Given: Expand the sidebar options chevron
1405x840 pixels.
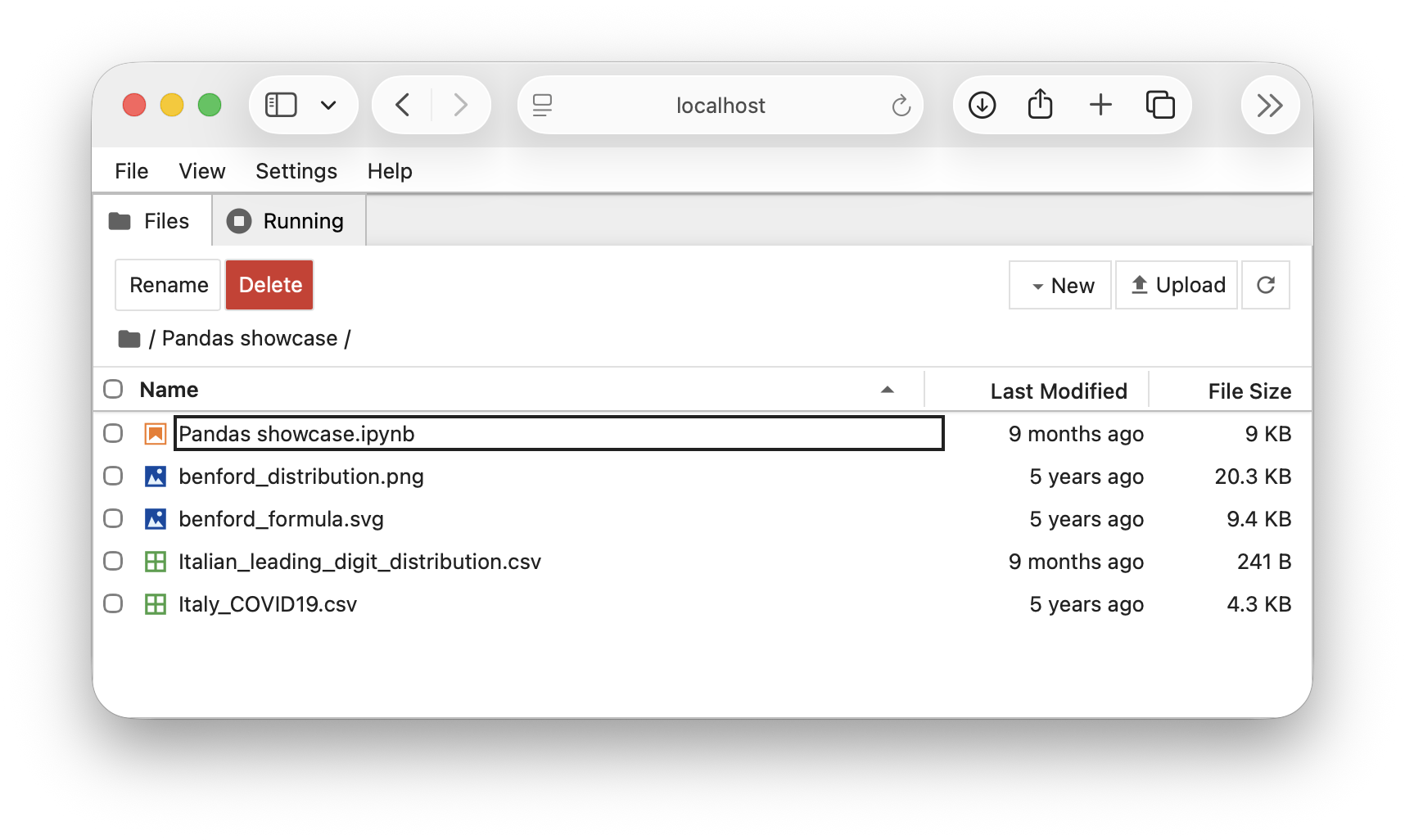Looking at the screenshot, I should pos(328,105).
